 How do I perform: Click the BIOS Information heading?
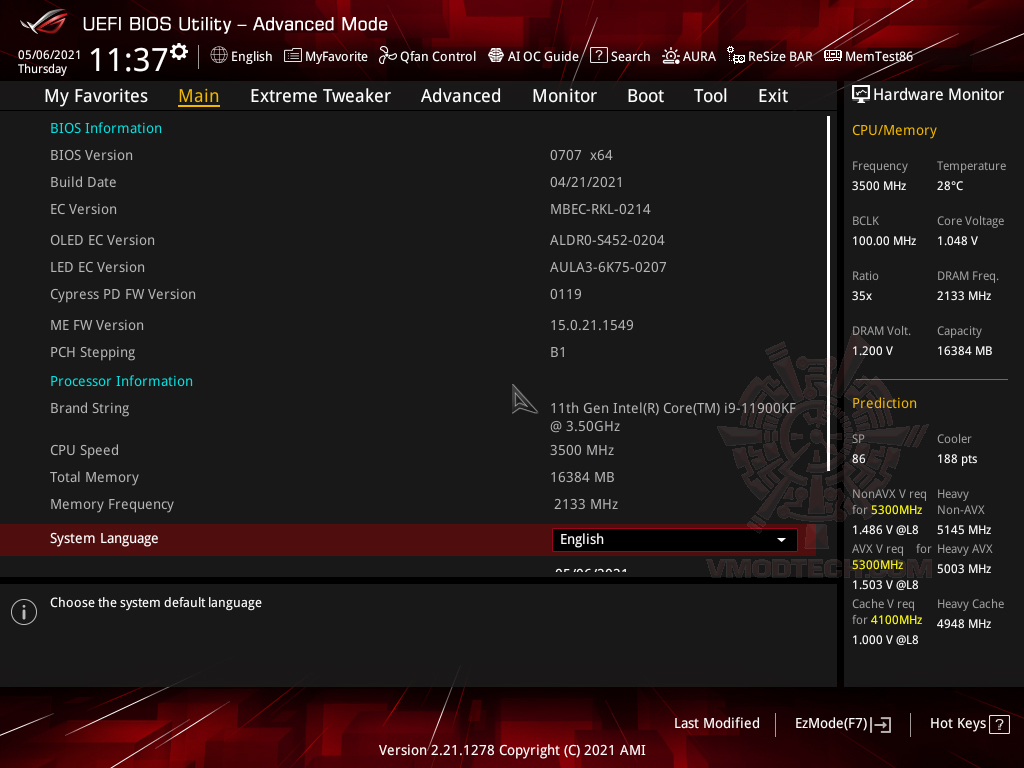(106, 128)
